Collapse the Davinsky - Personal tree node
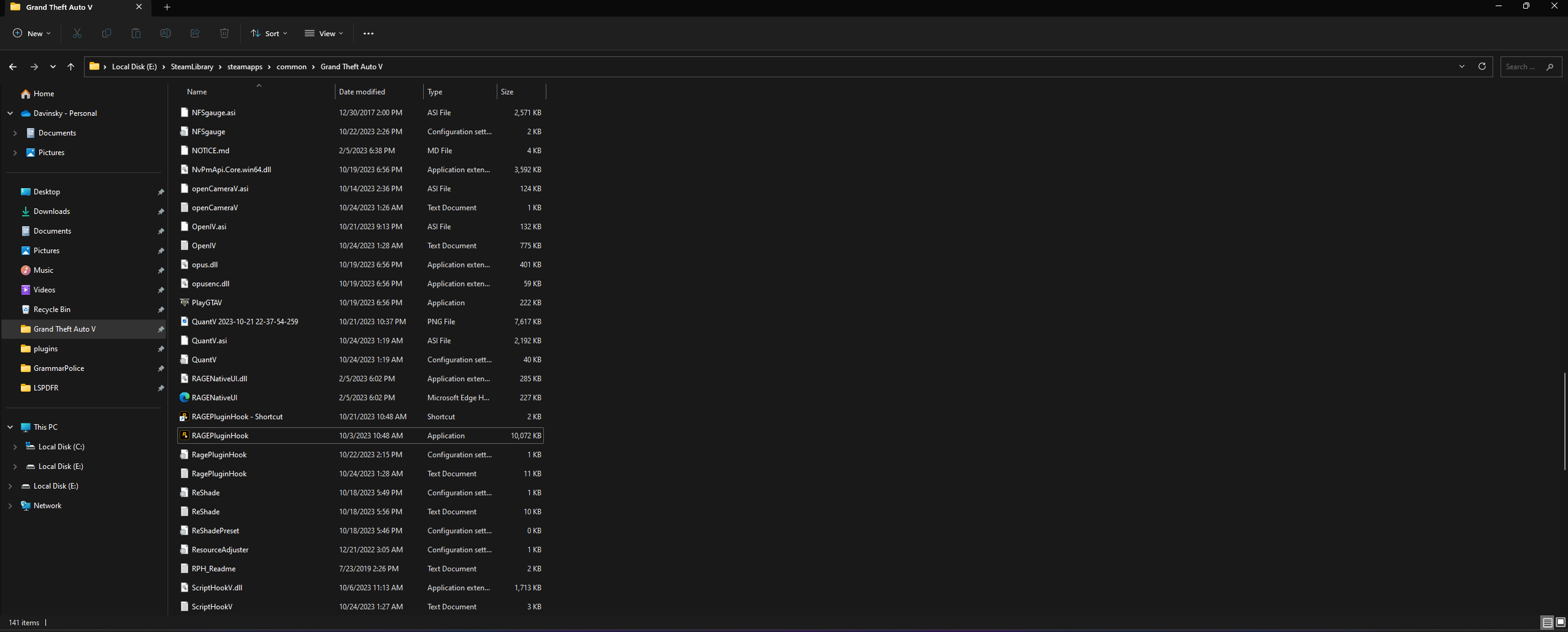The width and height of the screenshot is (1568, 632). click(x=10, y=113)
